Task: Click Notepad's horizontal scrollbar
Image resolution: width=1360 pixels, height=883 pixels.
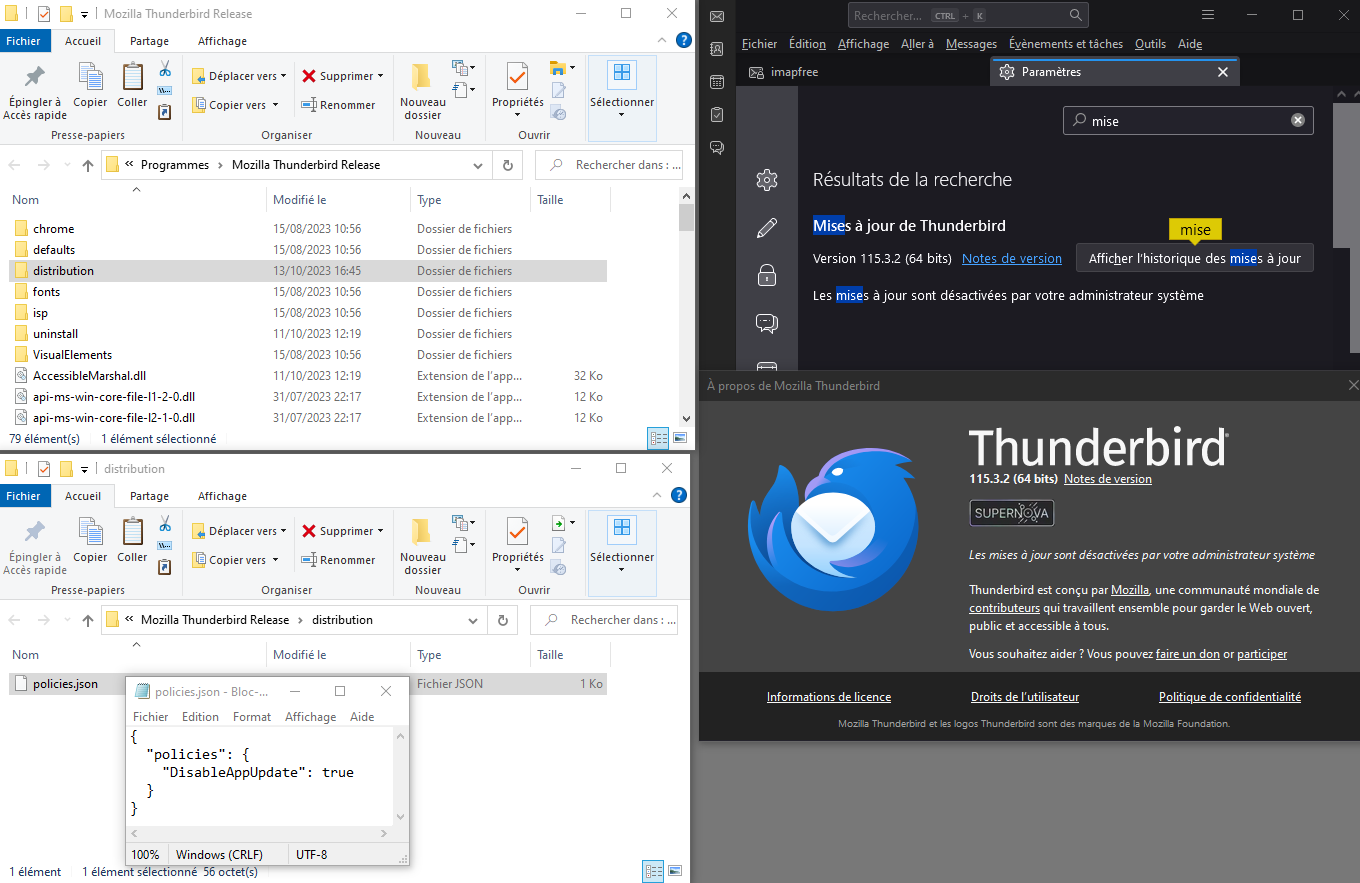Action: (259, 833)
